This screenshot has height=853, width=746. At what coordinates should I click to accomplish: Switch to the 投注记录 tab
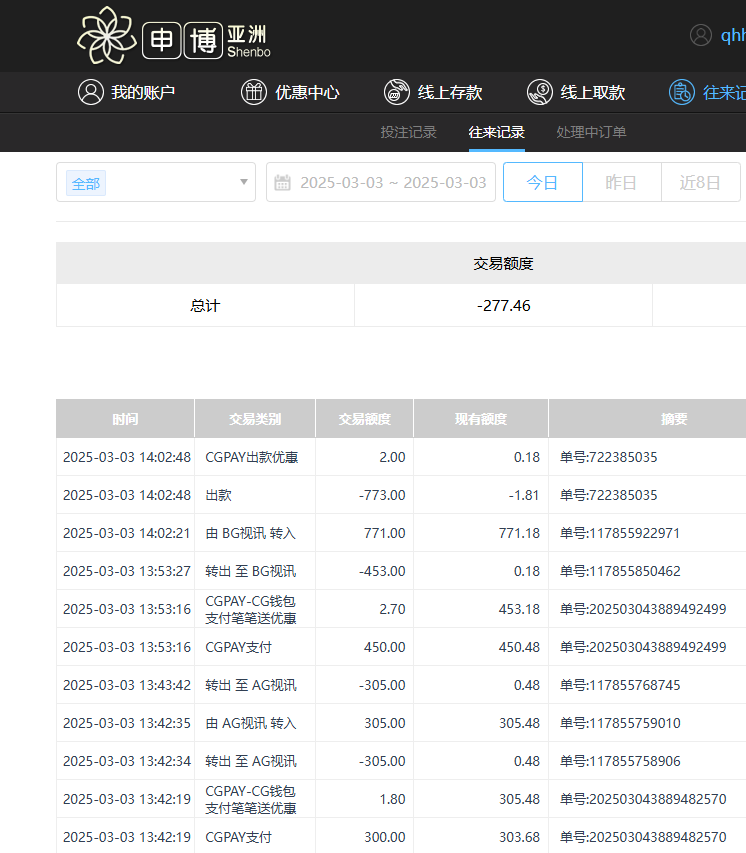[x=408, y=132]
